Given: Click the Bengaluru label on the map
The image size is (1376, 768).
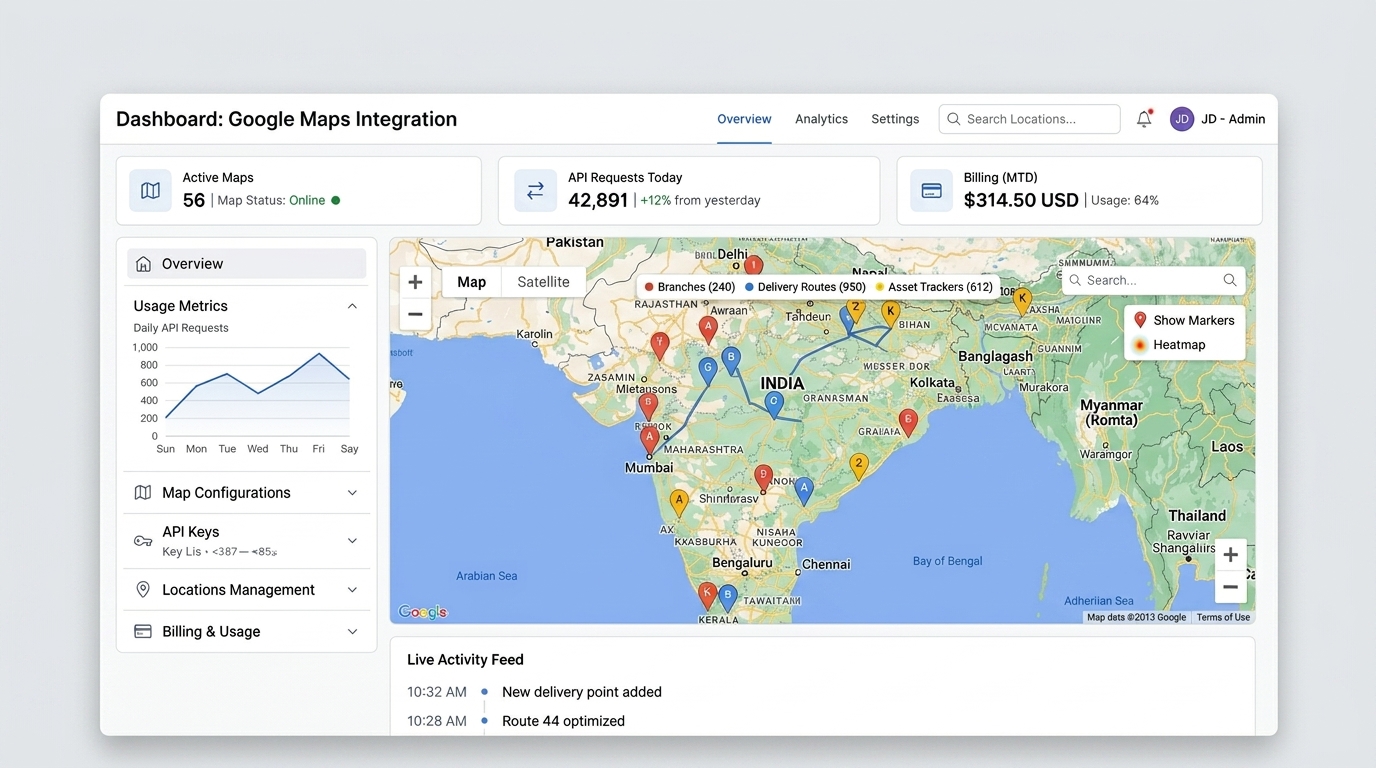Looking at the screenshot, I should pyautogui.click(x=742, y=563).
